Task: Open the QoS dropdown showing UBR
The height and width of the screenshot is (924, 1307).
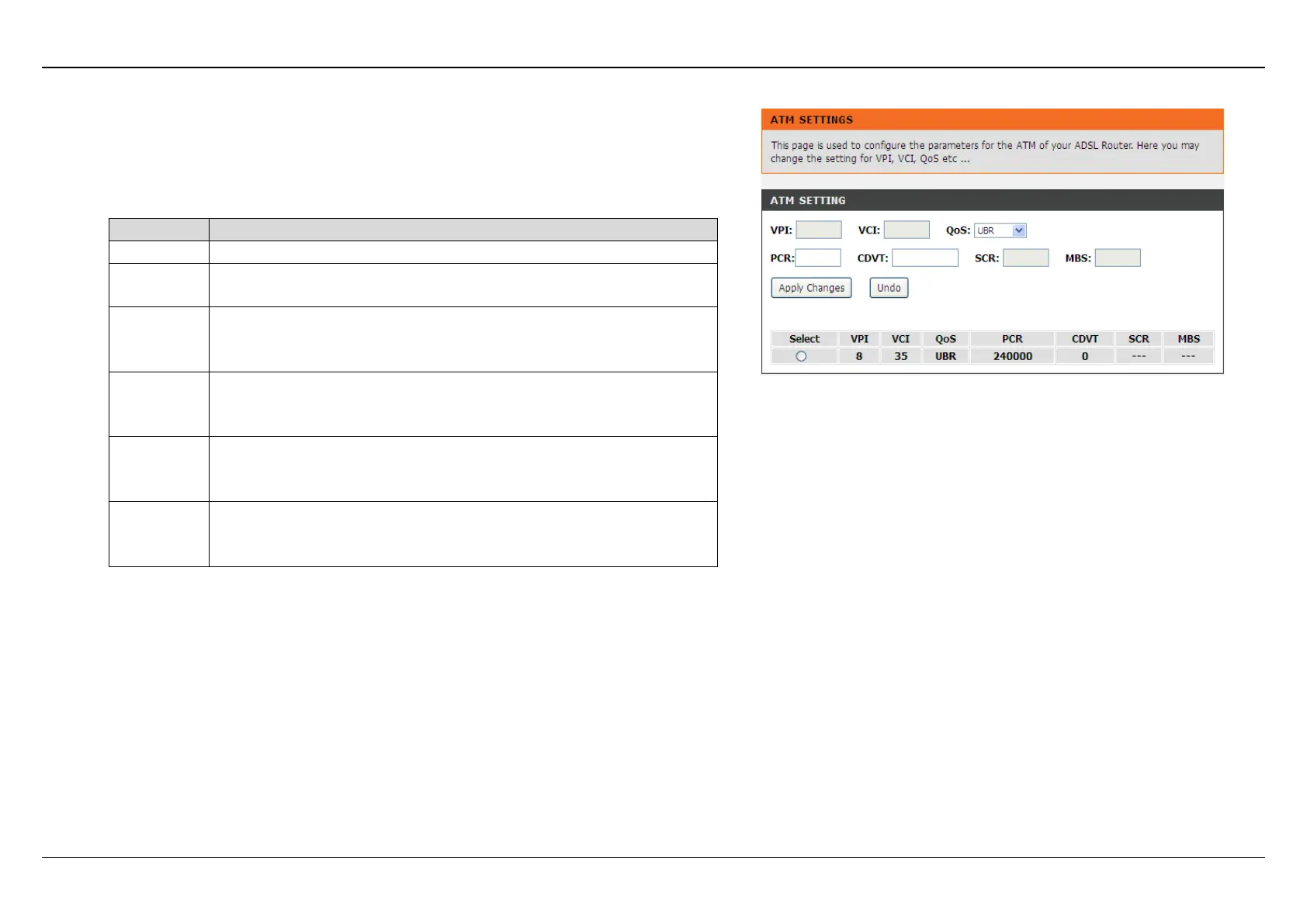Action: (1000, 230)
